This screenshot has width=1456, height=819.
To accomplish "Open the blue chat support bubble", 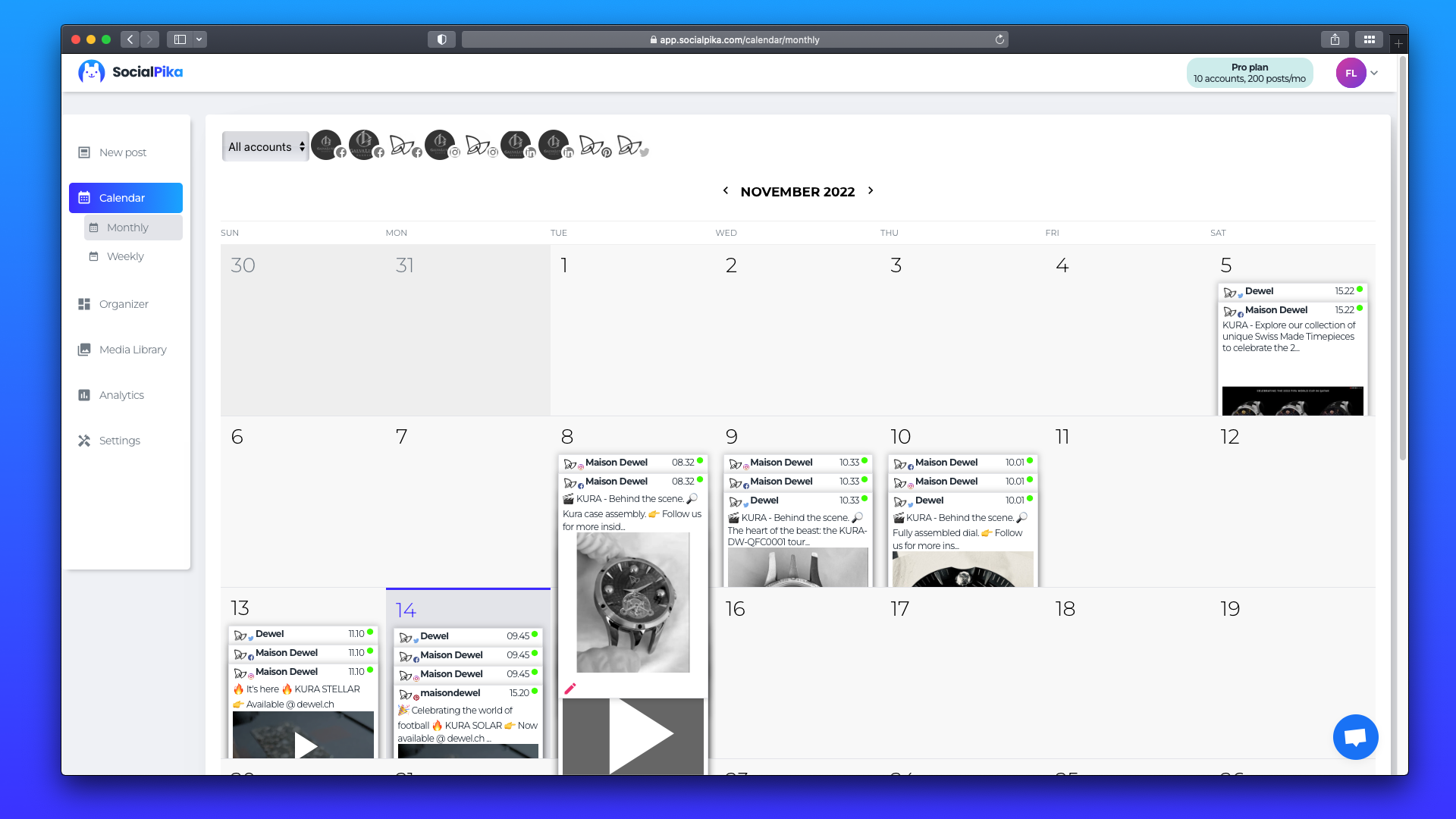I will point(1355,737).
